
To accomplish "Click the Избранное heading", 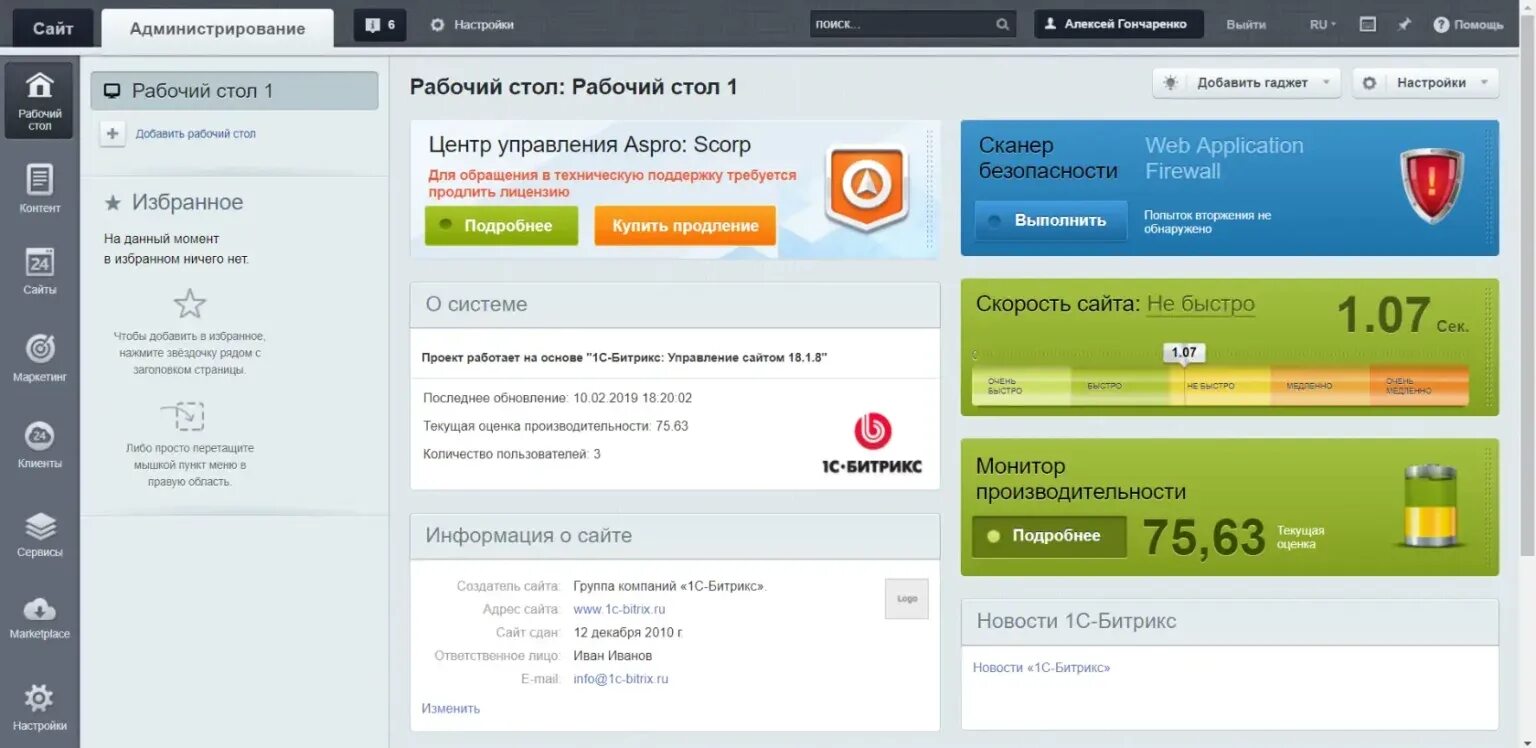I will click(x=187, y=203).
